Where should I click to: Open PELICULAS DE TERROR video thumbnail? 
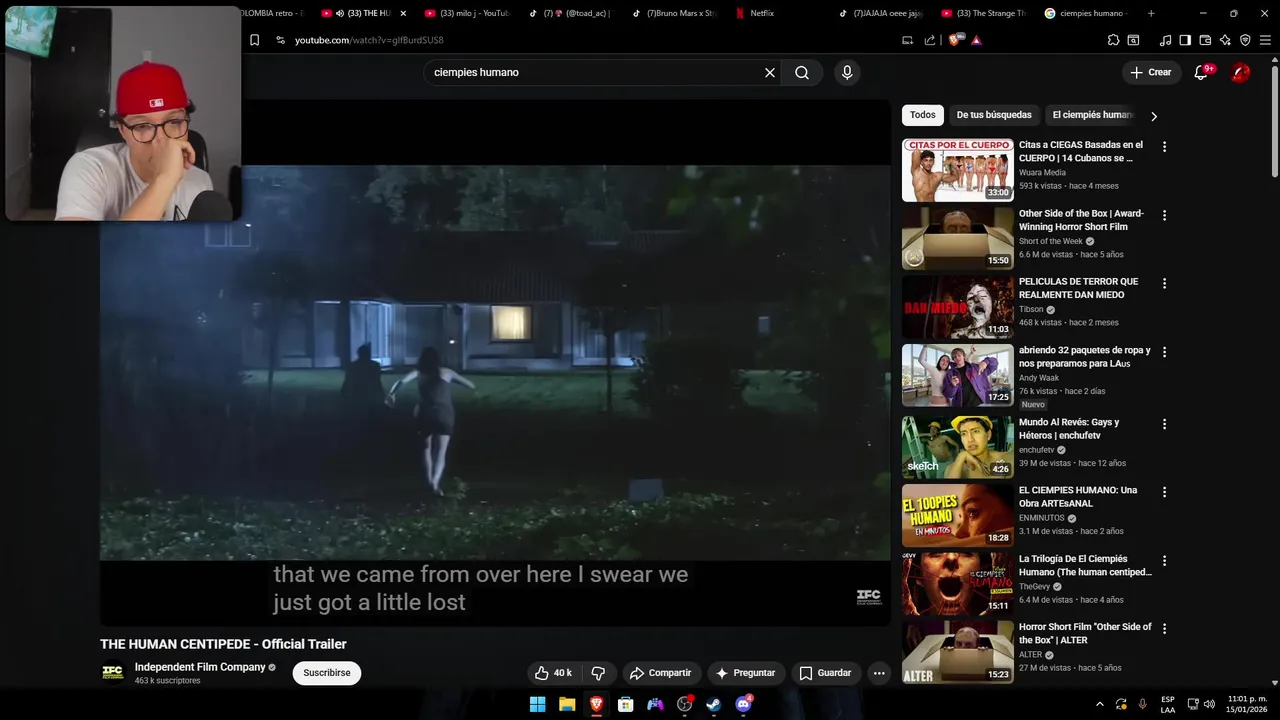pyautogui.click(x=958, y=307)
